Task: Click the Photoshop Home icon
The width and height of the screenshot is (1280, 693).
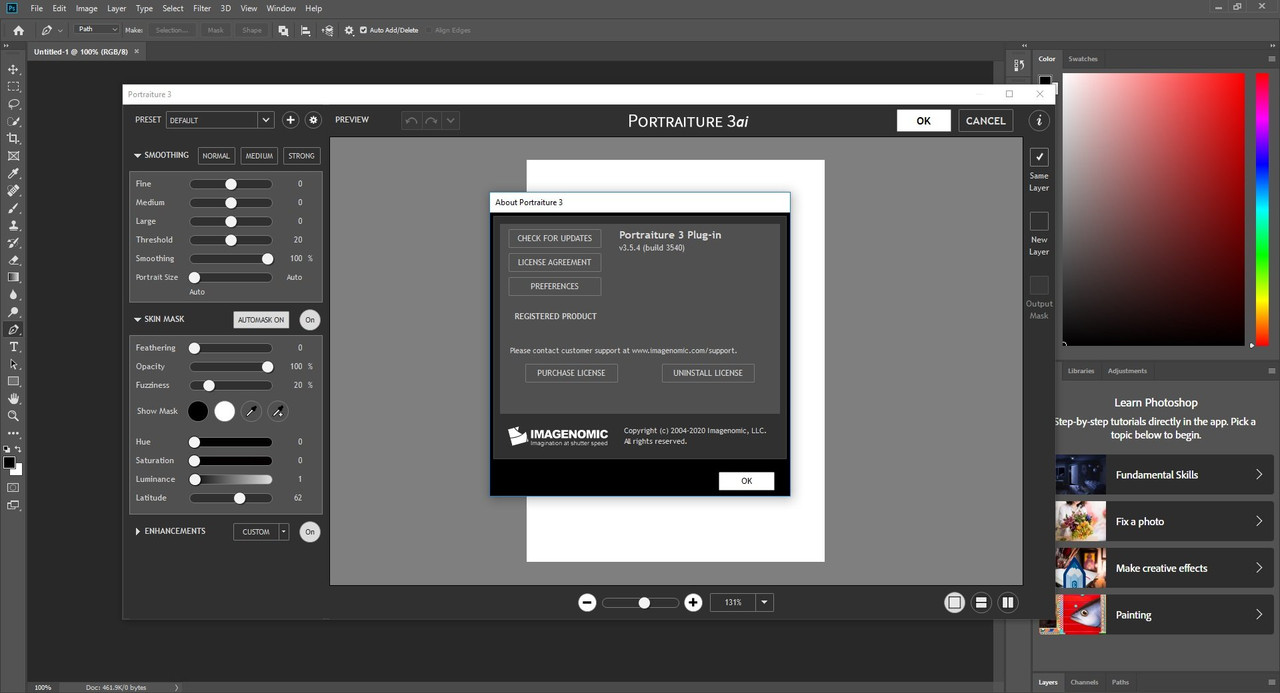Action: coord(18,30)
